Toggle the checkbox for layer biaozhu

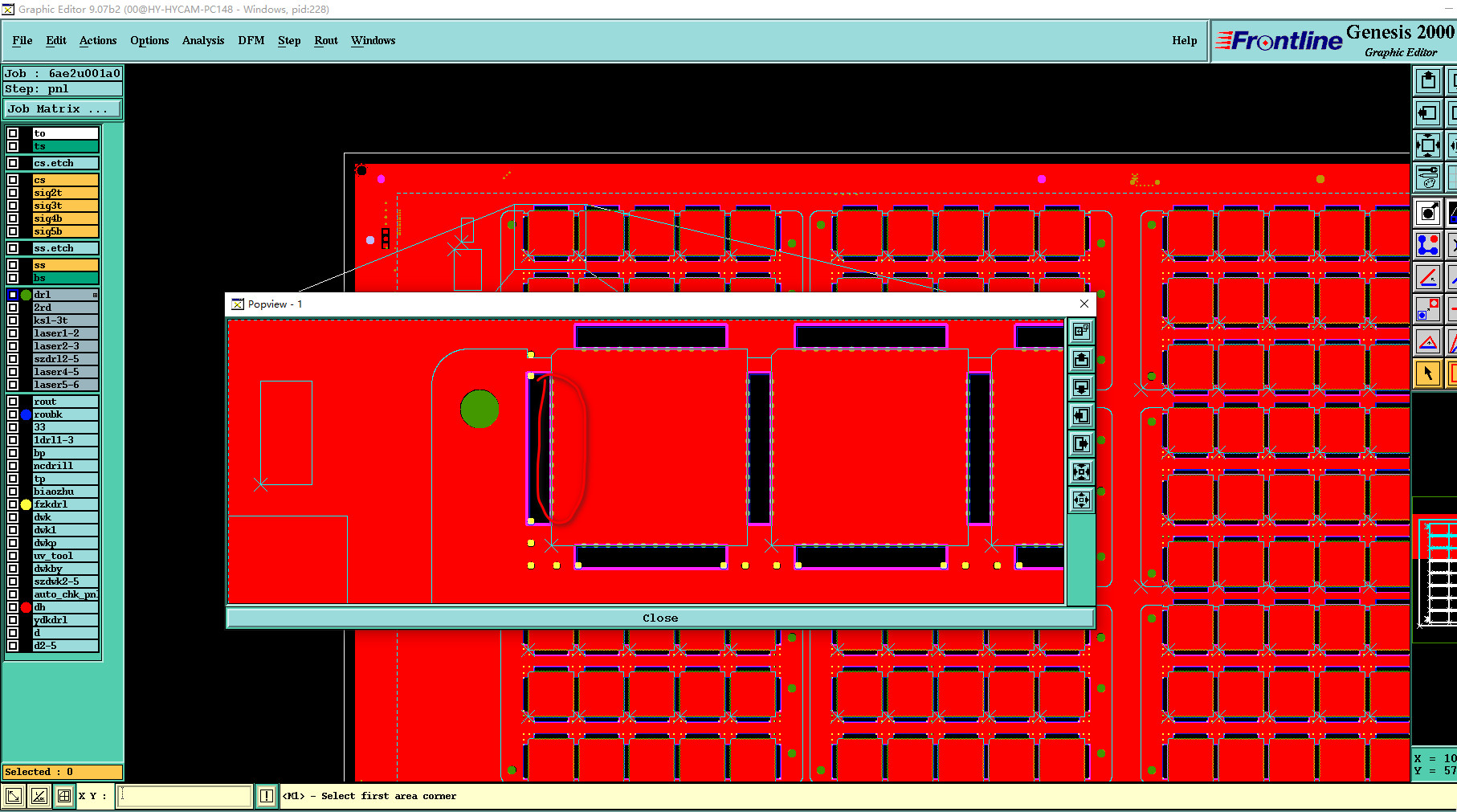click(x=13, y=492)
